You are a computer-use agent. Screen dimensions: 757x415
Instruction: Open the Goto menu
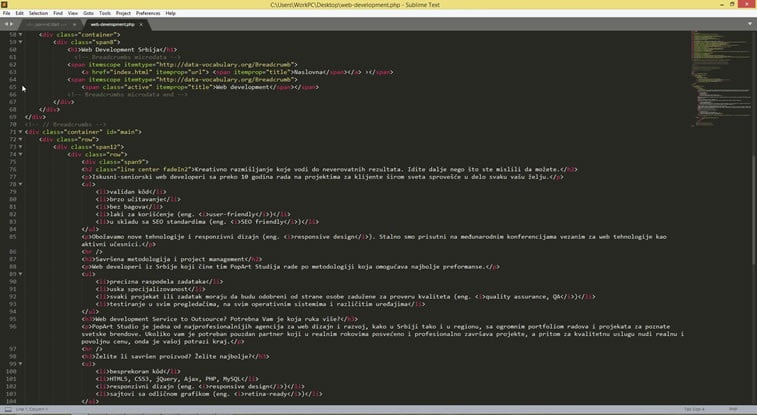[x=88, y=13]
